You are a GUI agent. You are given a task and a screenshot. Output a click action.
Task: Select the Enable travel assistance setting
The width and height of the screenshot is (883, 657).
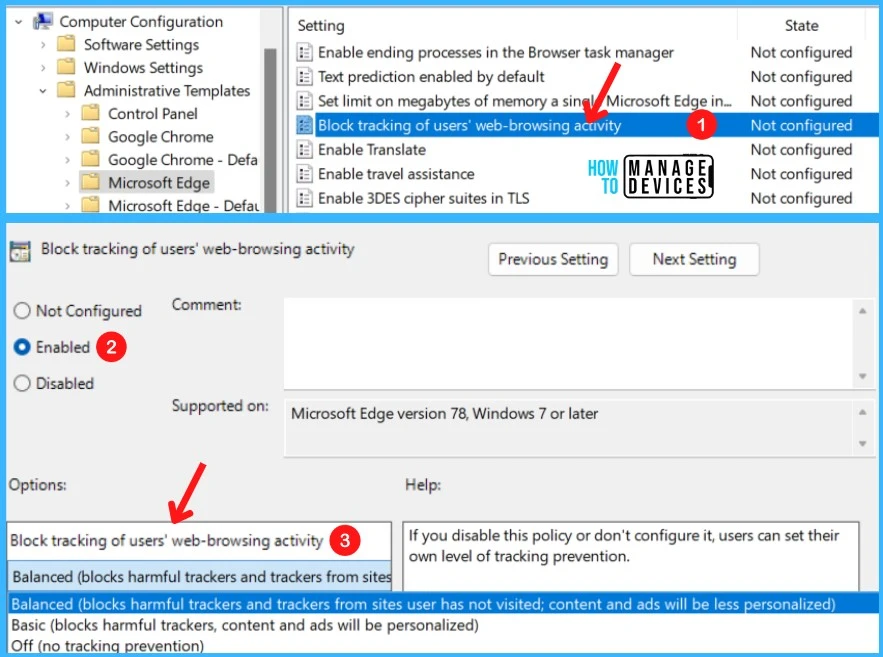tap(396, 174)
